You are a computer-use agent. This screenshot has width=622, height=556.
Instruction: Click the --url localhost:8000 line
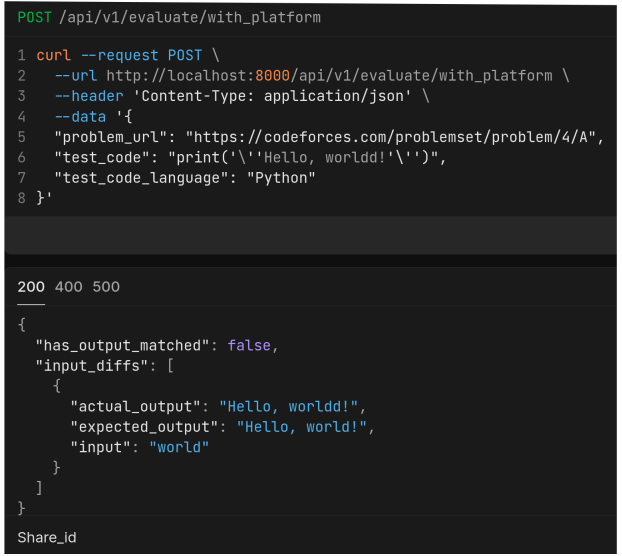pyautogui.click(x=312, y=75)
